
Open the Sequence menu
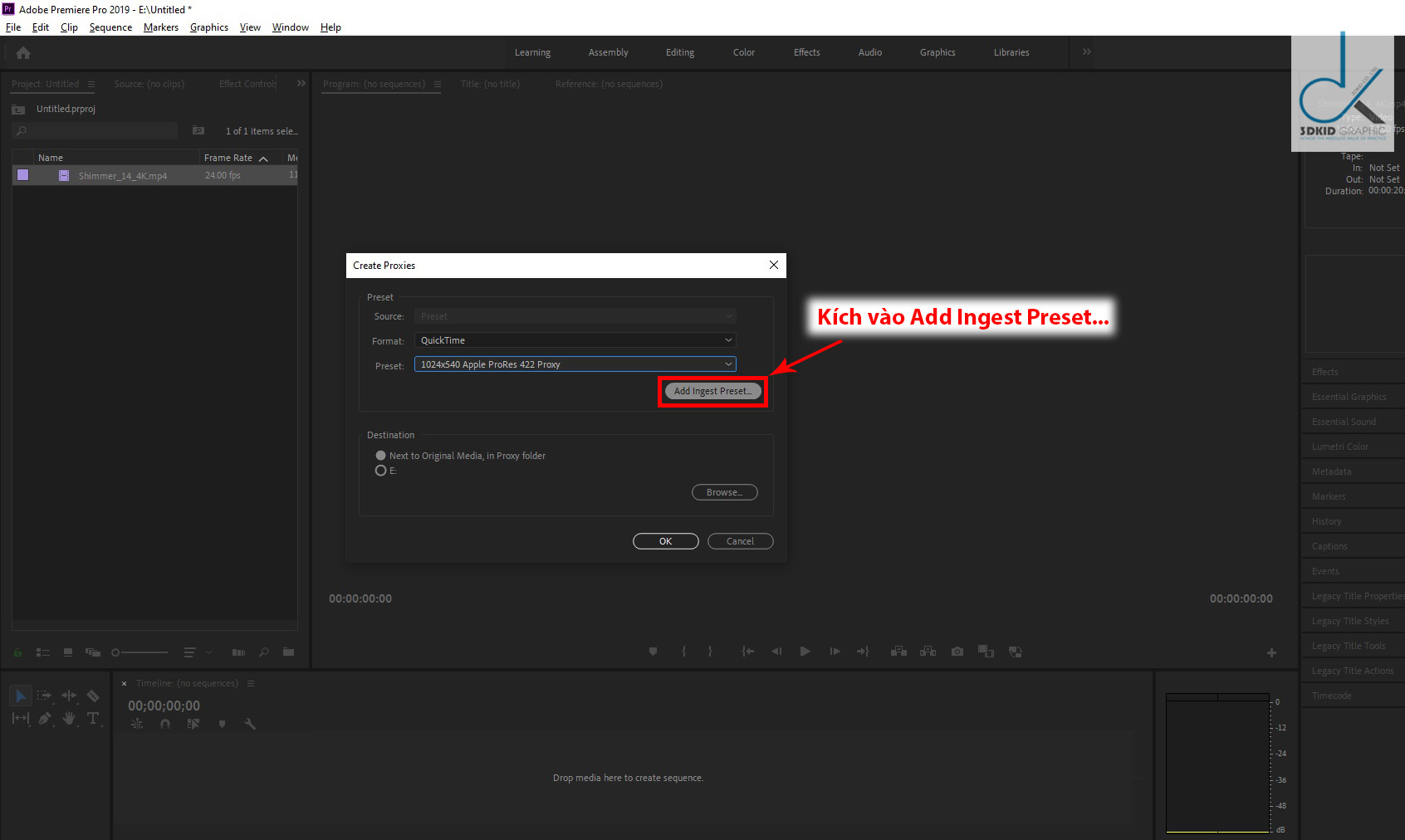[110, 27]
